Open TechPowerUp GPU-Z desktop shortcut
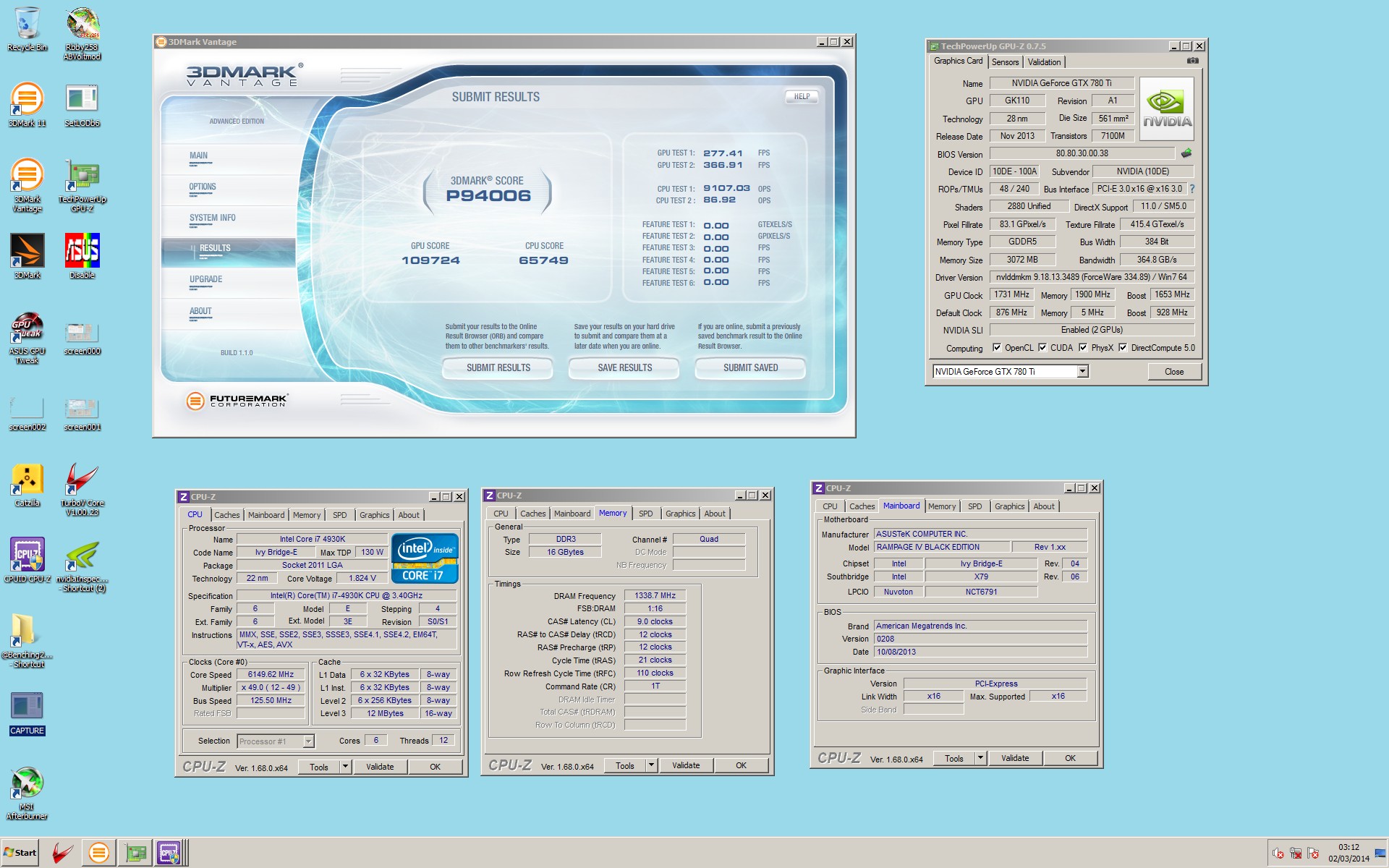This screenshot has height=868, width=1389. click(82, 185)
